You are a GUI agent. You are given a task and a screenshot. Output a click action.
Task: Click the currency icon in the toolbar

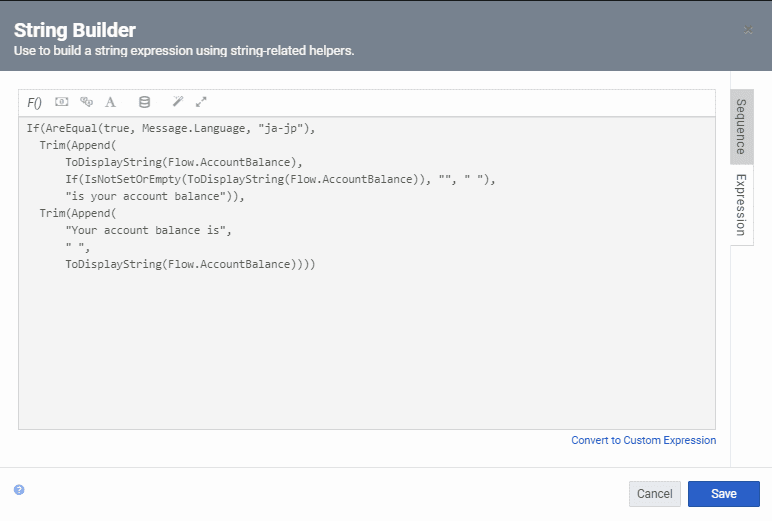pyautogui.click(x=62, y=102)
